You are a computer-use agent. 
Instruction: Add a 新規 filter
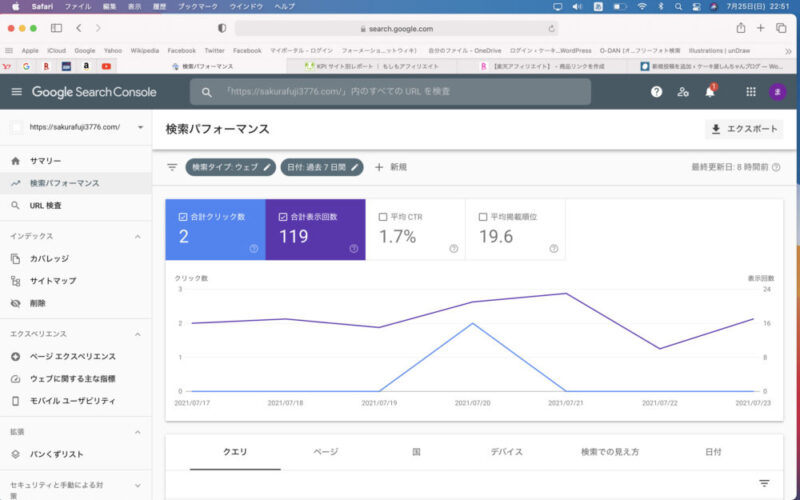point(391,167)
